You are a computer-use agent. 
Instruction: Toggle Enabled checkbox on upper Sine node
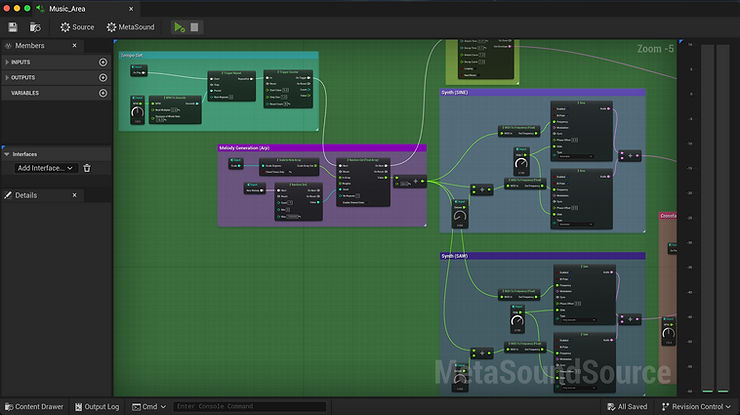(x=568, y=109)
